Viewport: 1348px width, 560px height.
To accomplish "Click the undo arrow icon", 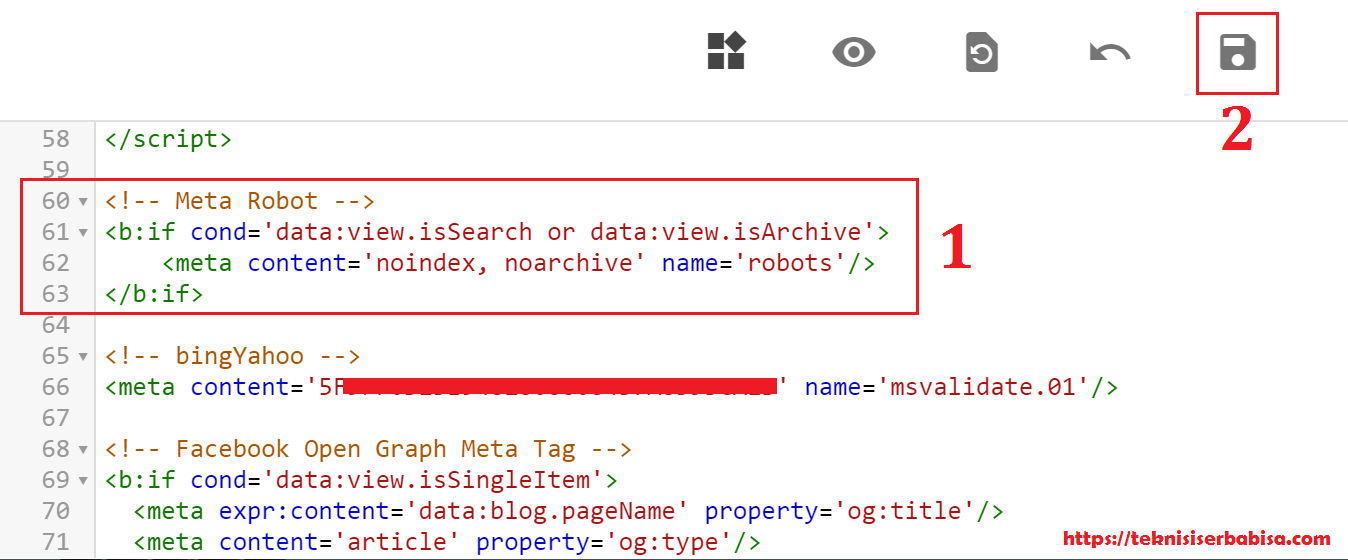I will pyautogui.click(x=1109, y=53).
